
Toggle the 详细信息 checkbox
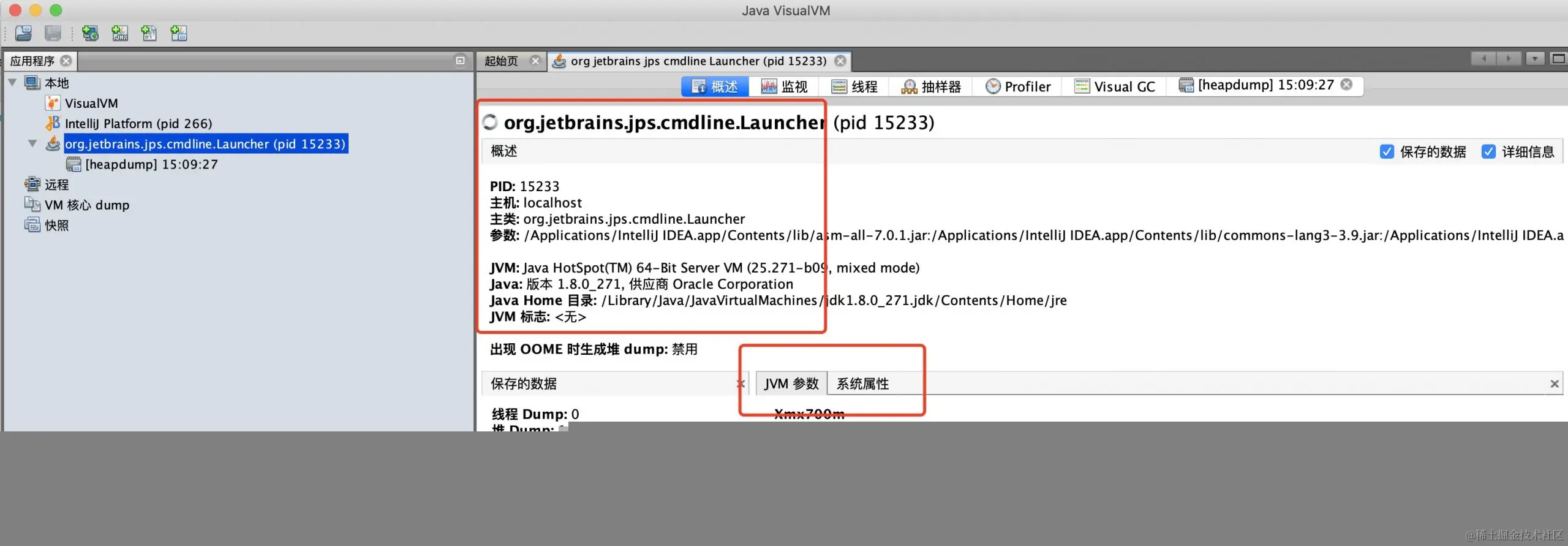(x=1488, y=151)
